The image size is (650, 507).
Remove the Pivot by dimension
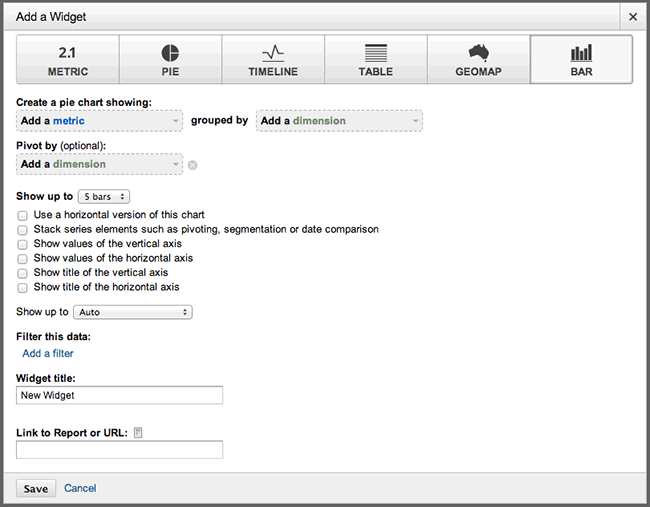192,165
